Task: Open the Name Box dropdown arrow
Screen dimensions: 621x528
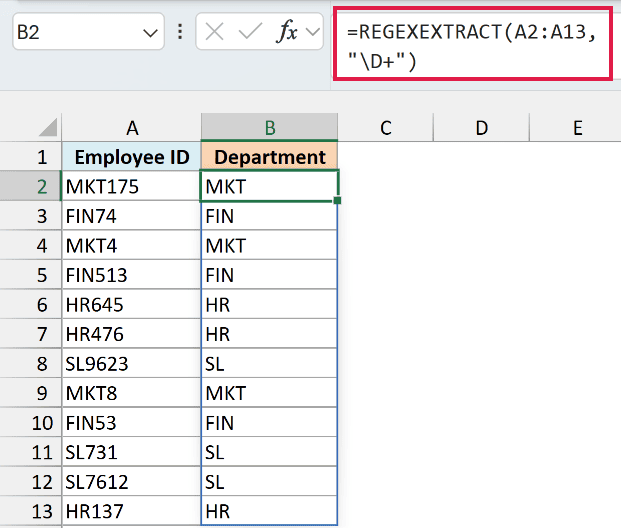Action: 150,33
